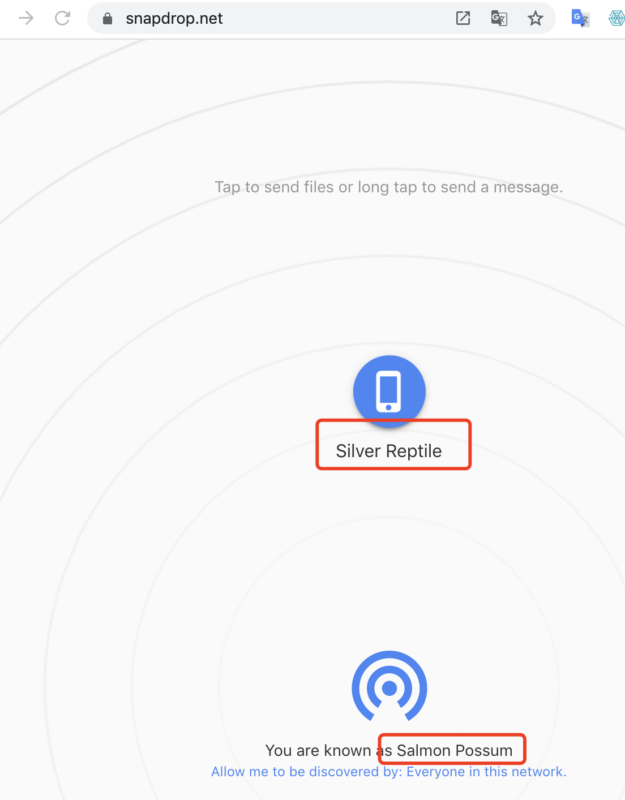Click the open-in-app icon in the address bar
Image resolution: width=625 pixels, height=800 pixels.
pyautogui.click(x=463, y=18)
